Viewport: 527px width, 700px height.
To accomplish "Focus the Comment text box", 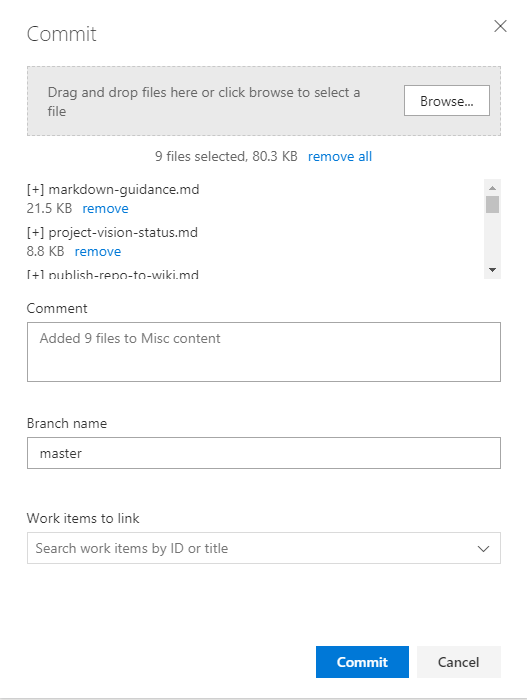I will (264, 352).
